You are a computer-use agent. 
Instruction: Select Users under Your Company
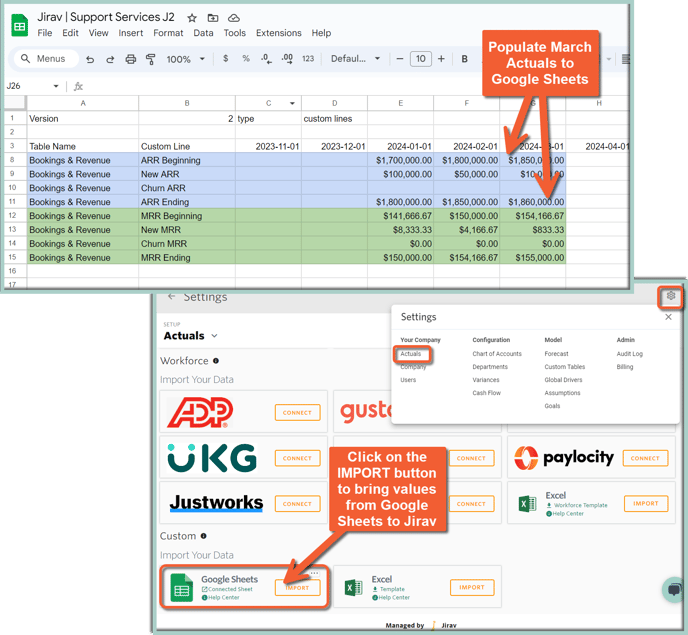coord(408,380)
